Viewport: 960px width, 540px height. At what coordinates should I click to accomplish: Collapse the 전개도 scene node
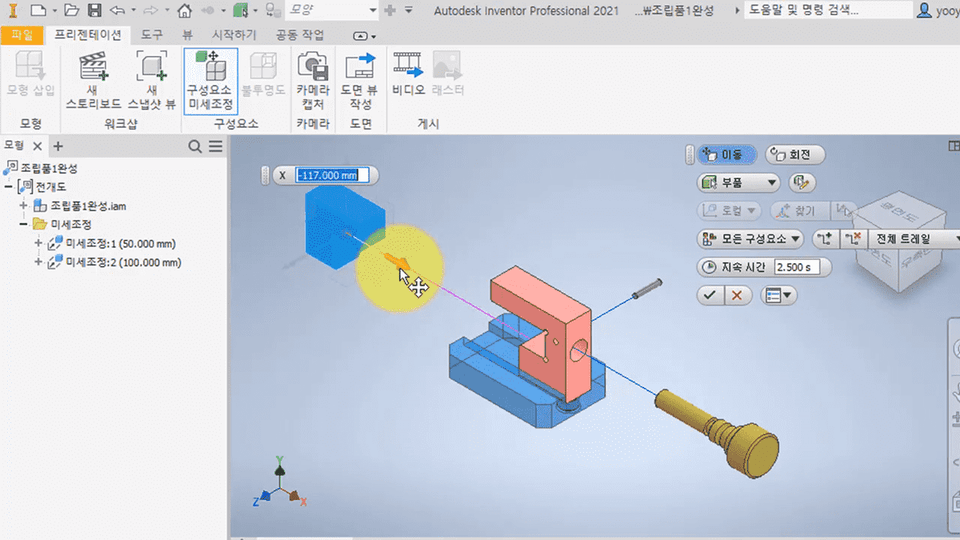[x=9, y=187]
